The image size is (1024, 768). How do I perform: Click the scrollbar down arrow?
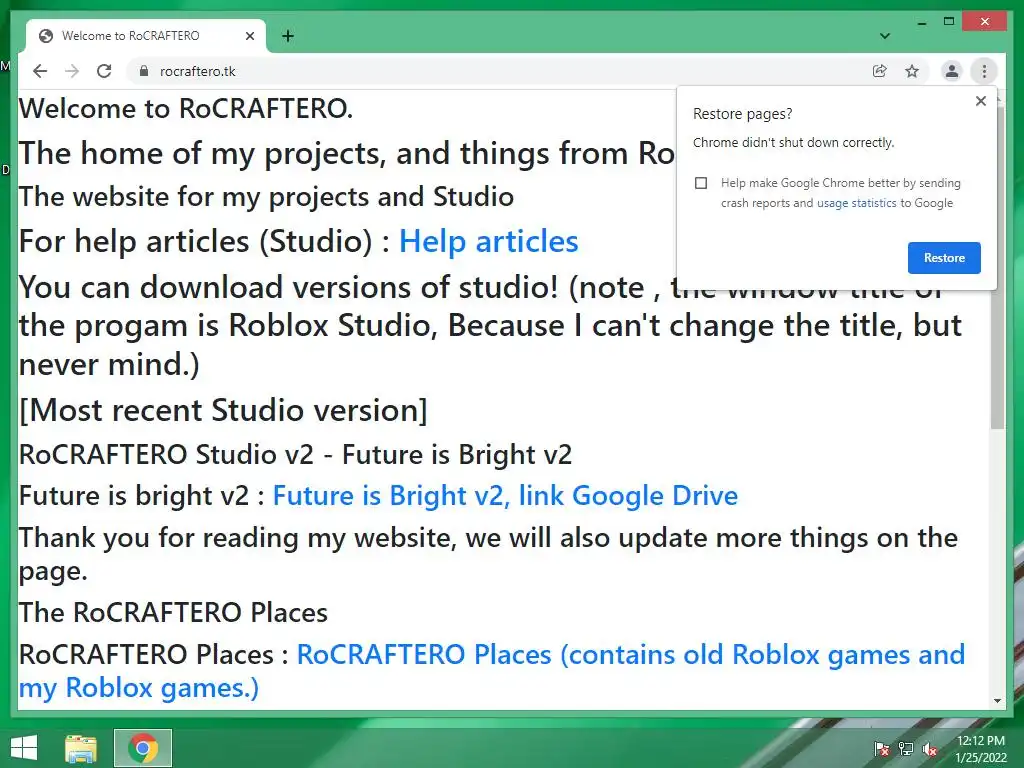click(997, 701)
